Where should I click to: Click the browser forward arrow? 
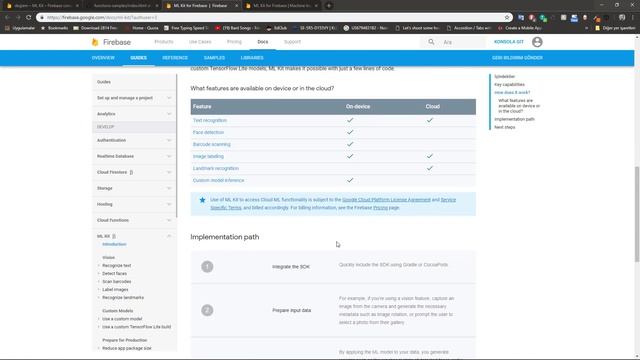(x=18, y=18)
